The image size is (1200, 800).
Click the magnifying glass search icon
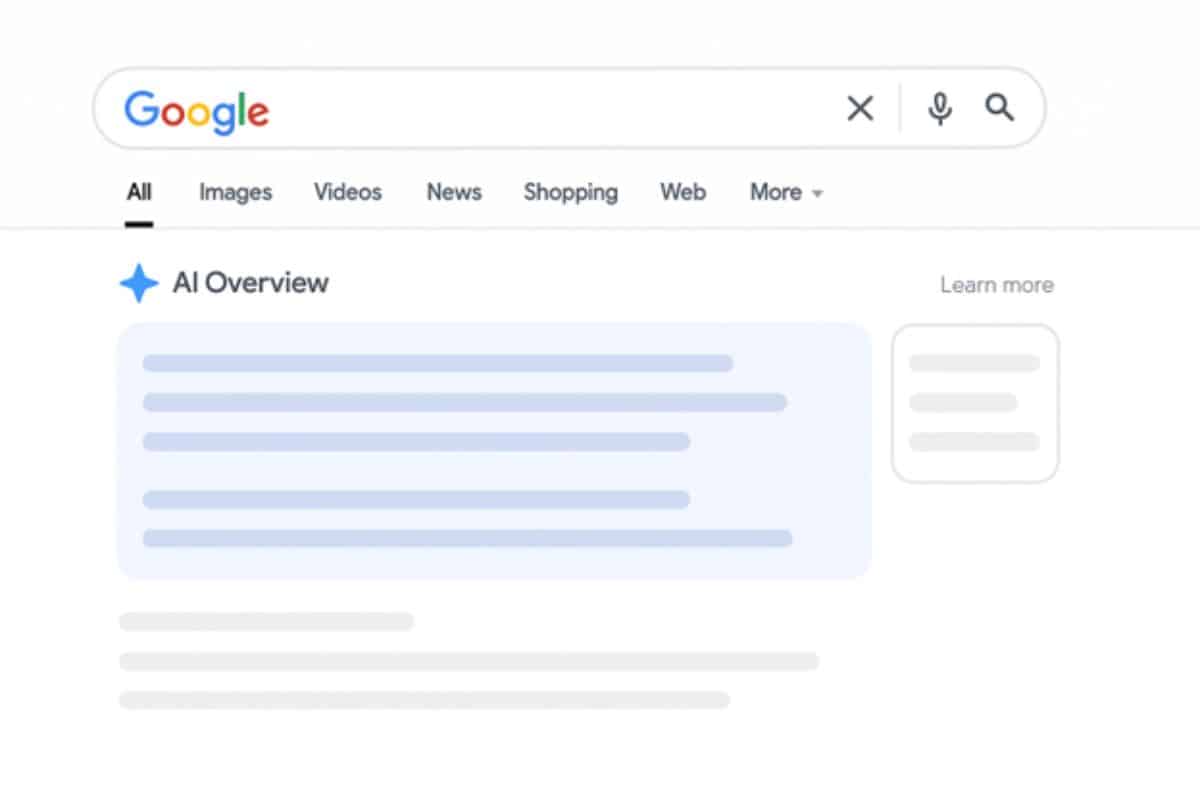point(1000,107)
